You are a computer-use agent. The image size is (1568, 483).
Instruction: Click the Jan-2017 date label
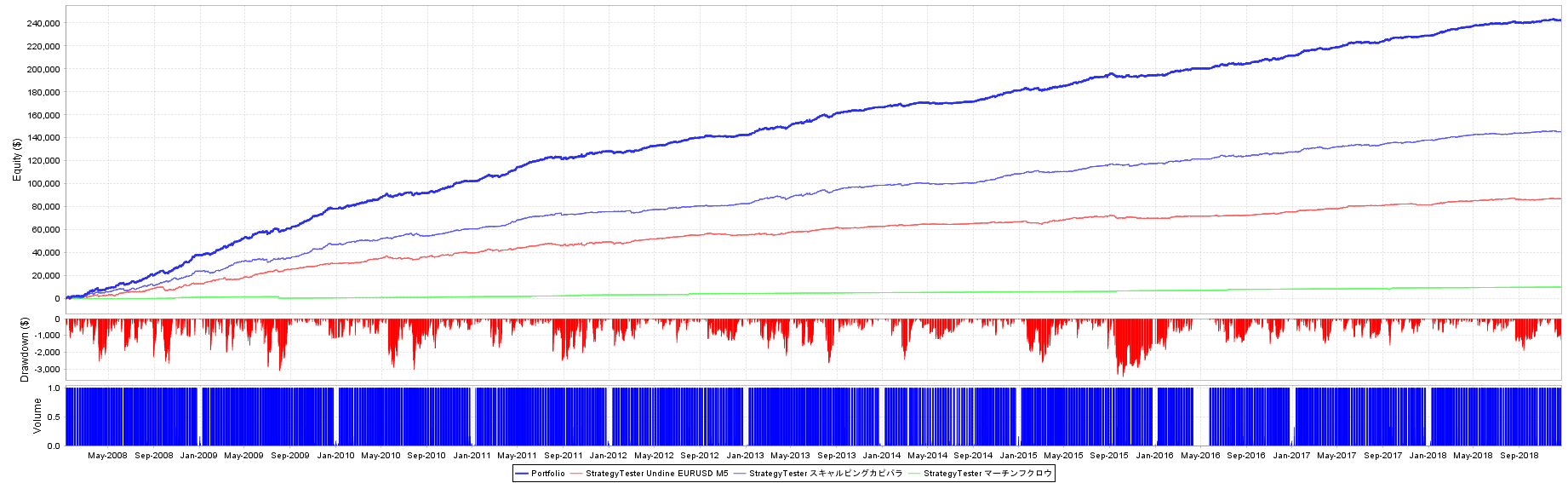[1291, 455]
